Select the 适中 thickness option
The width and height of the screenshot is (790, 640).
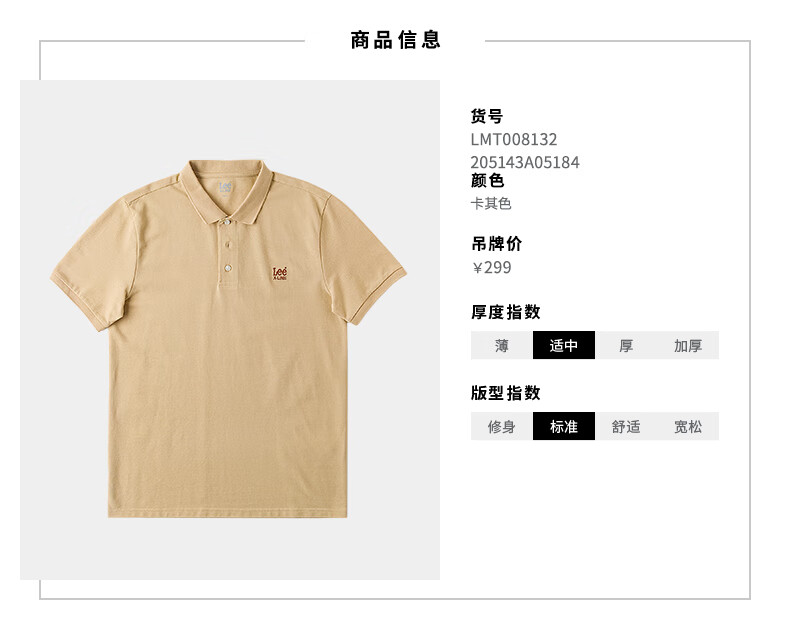click(564, 345)
